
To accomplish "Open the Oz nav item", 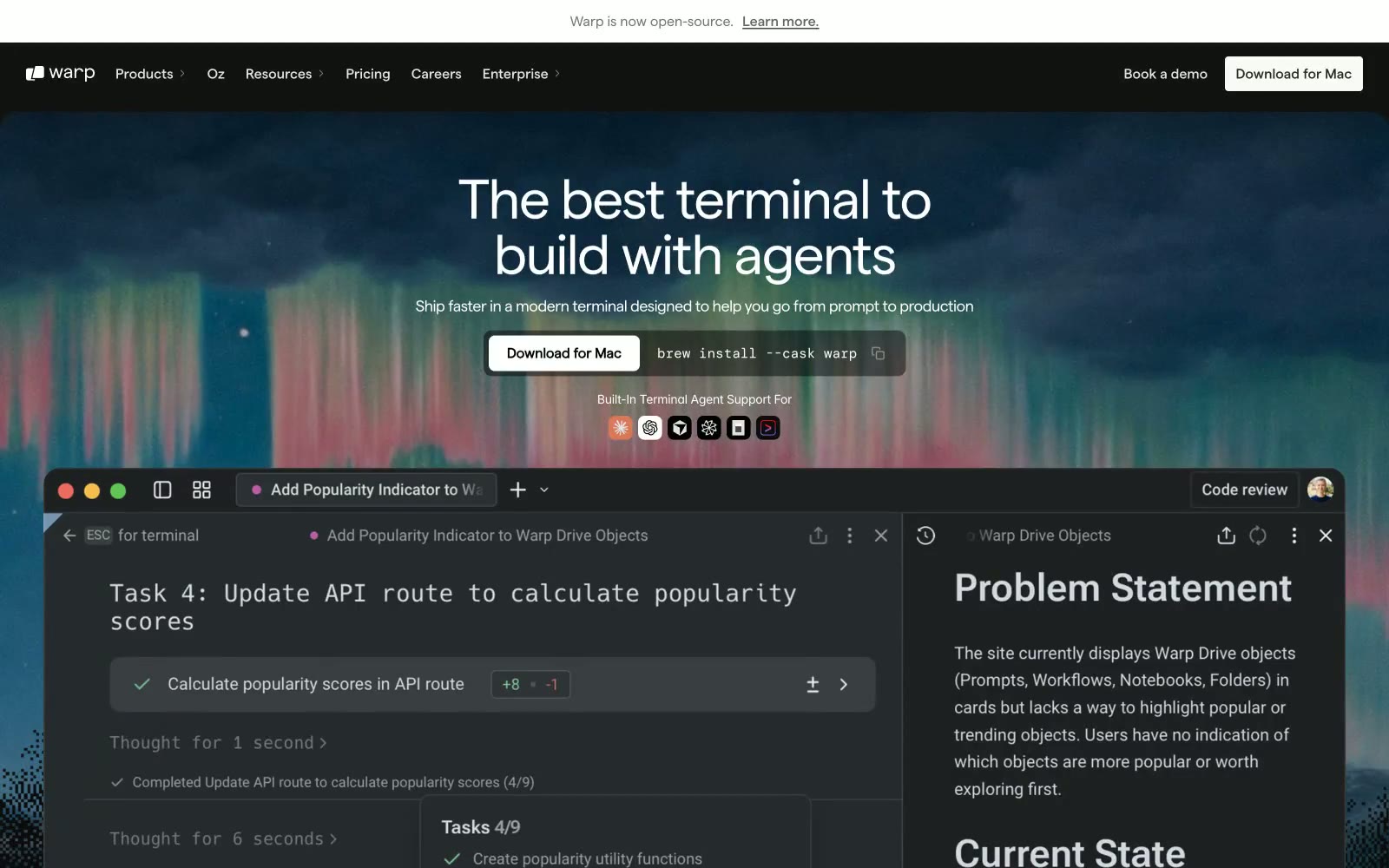I will (216, 74).
